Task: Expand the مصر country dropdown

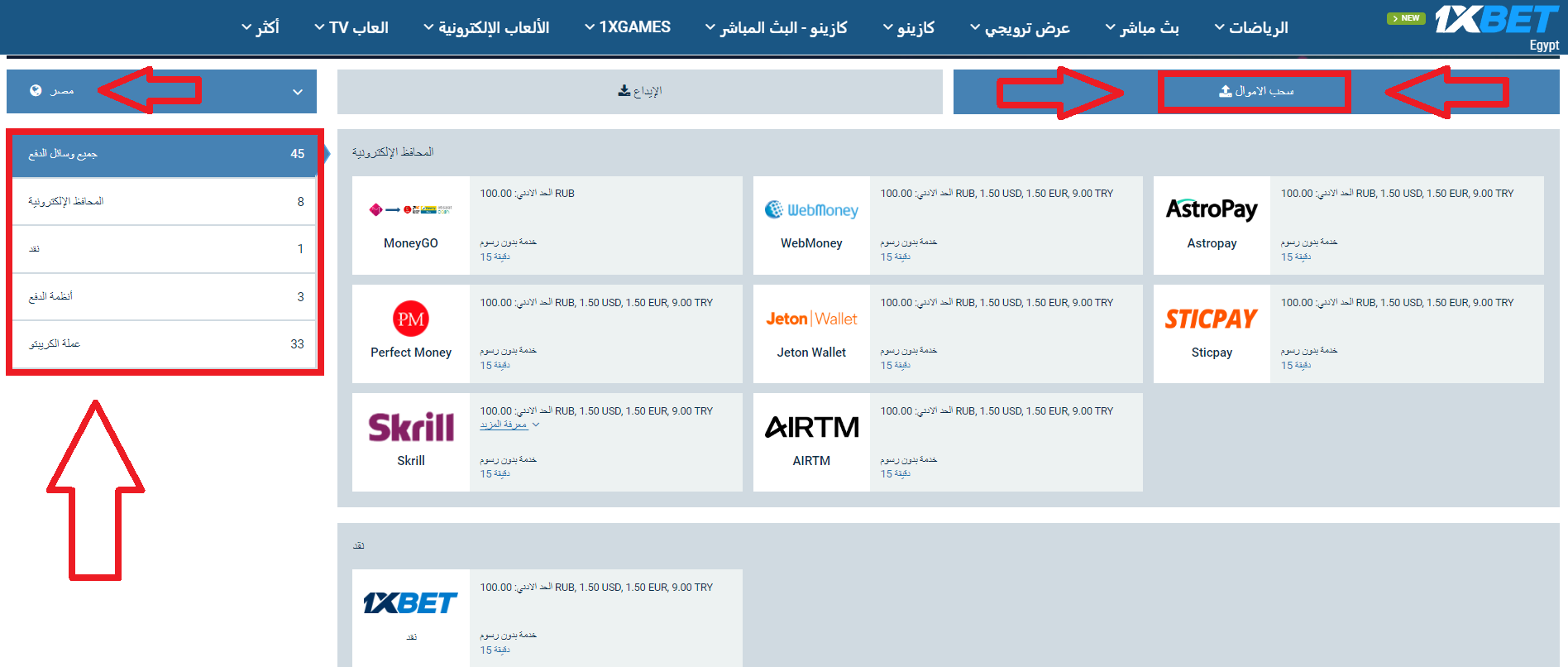Action: 161,91
